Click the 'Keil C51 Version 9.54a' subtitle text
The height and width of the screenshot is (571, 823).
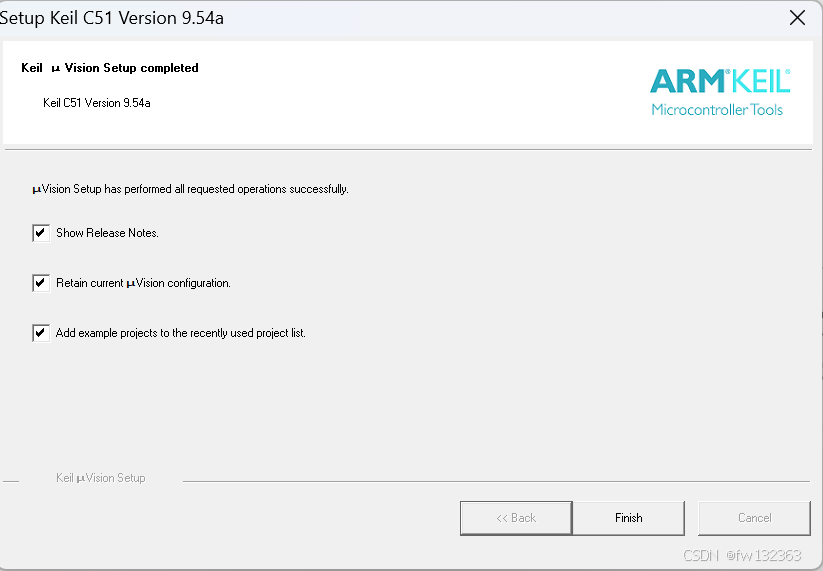(97, 103)
